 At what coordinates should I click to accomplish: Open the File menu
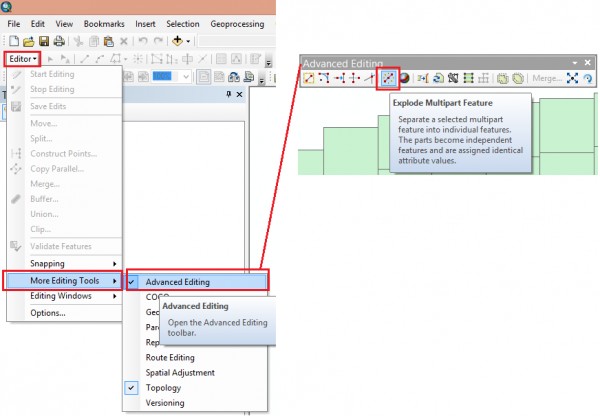point(14,24)
